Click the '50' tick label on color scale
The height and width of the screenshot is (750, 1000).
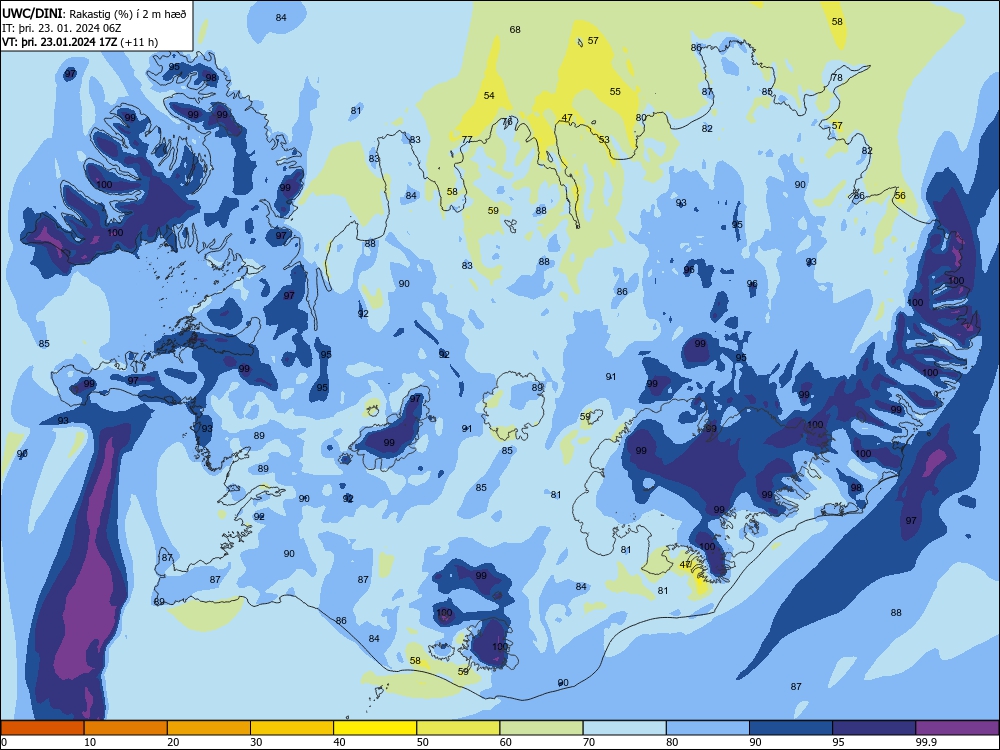(x=423, y=742)
